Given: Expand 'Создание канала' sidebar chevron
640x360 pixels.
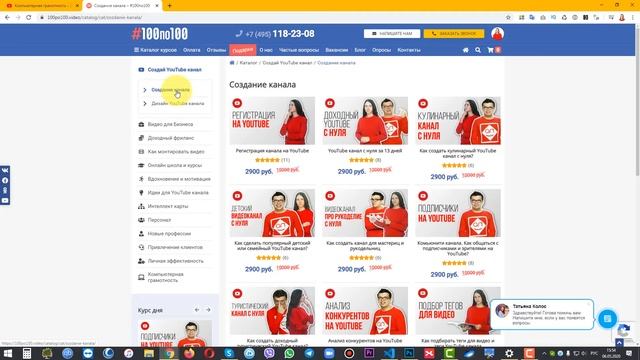Looking at the screenshot, I should point(144,90).
